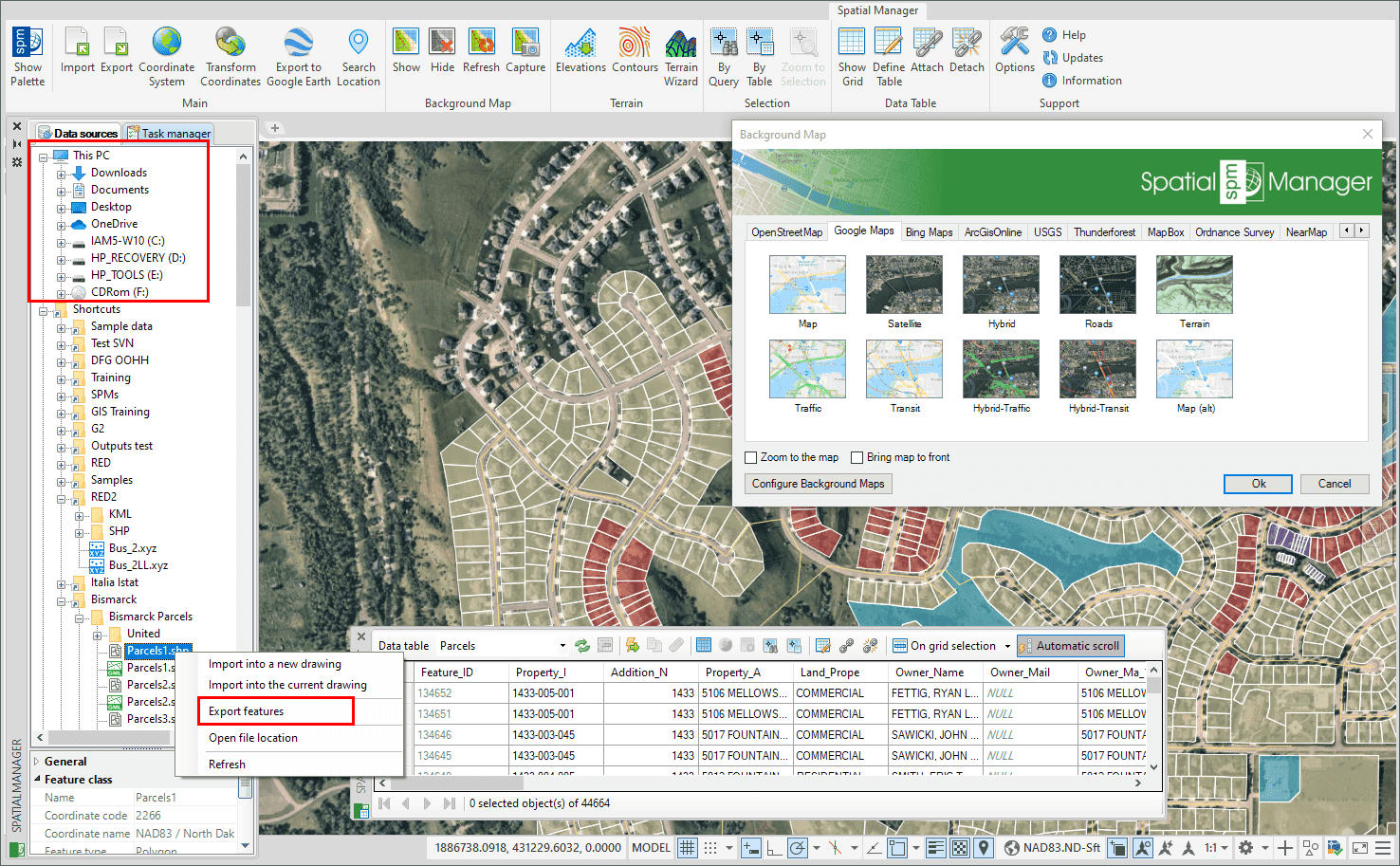Hide the background map

click(442, 50)
